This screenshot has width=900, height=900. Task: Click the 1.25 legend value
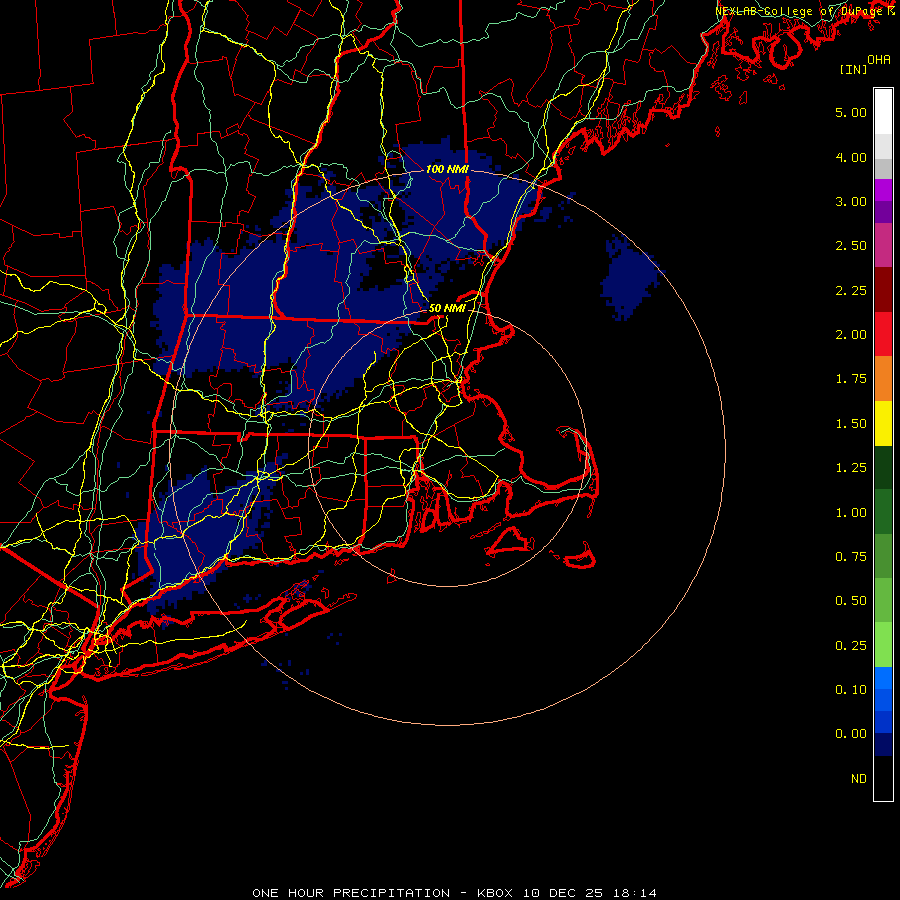pyautogui.click(x=851, y=468)
